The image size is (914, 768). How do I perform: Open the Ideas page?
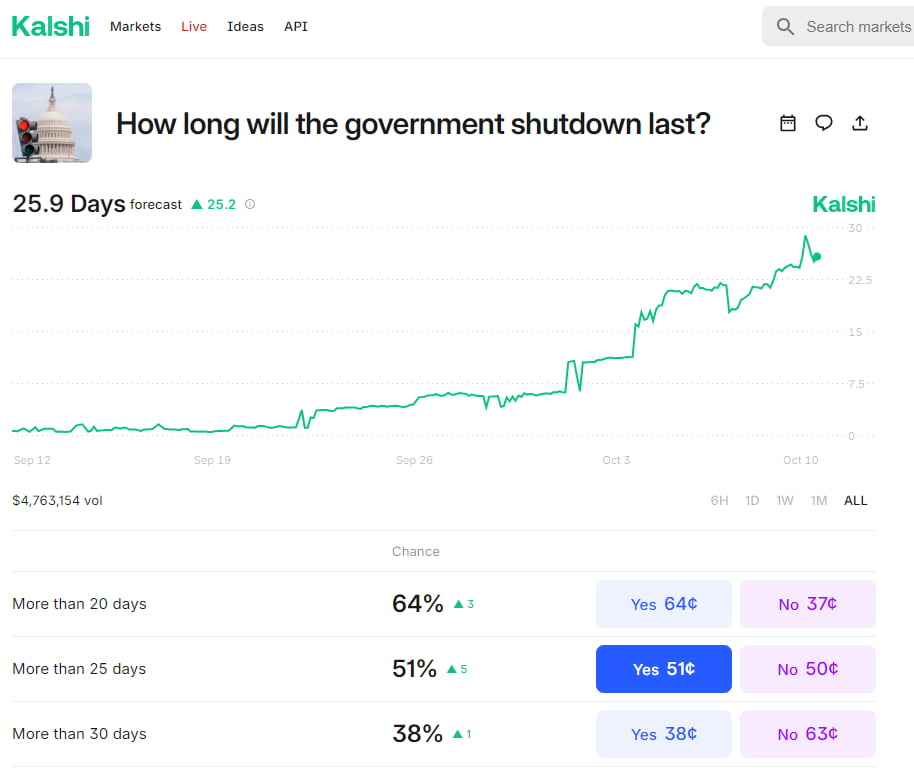[245, 27]
